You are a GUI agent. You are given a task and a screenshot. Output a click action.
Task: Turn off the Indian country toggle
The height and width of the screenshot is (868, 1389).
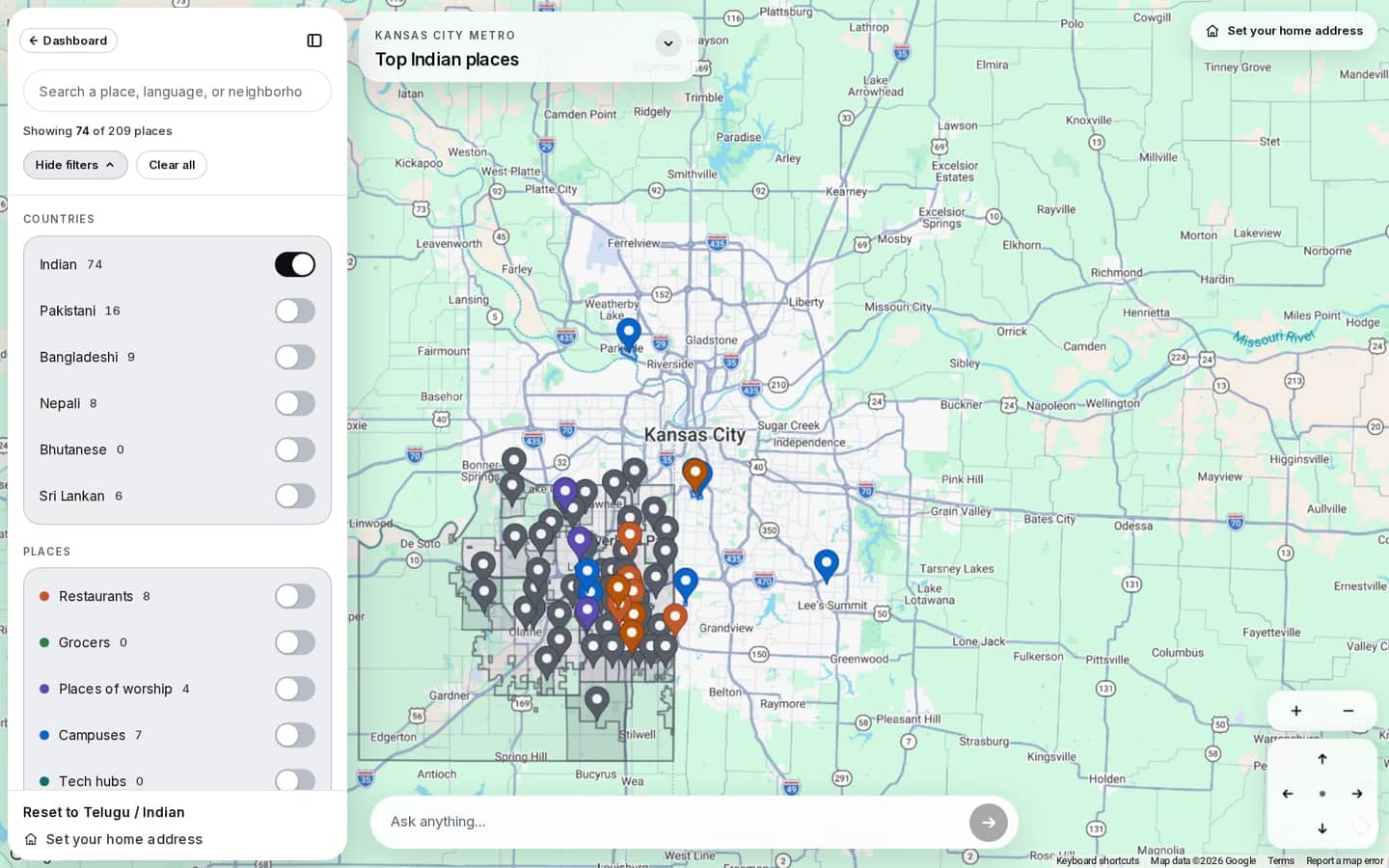(x=295, y=264)
